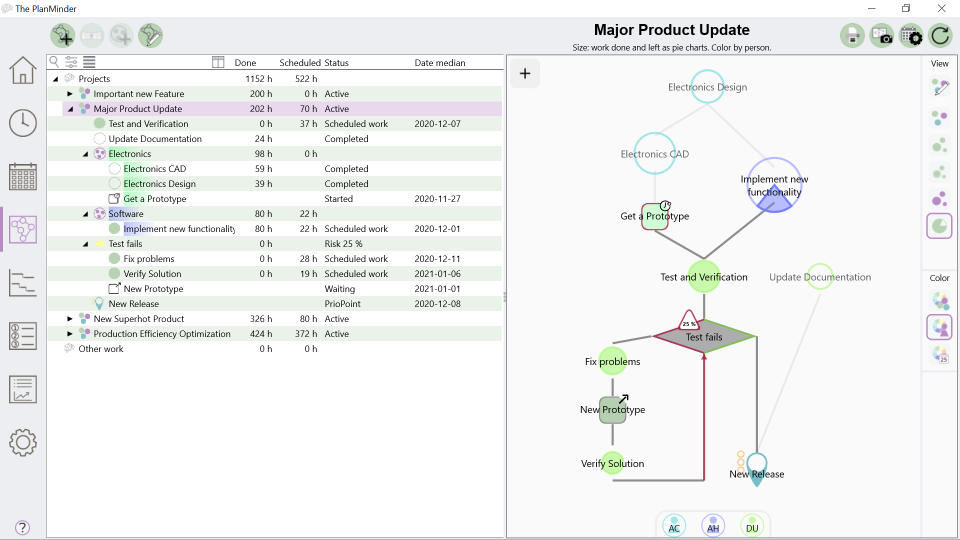This screenshot has height=540, width=960.
Task: Open the settings gear in sidebar
Action: [x=23, y=442]
